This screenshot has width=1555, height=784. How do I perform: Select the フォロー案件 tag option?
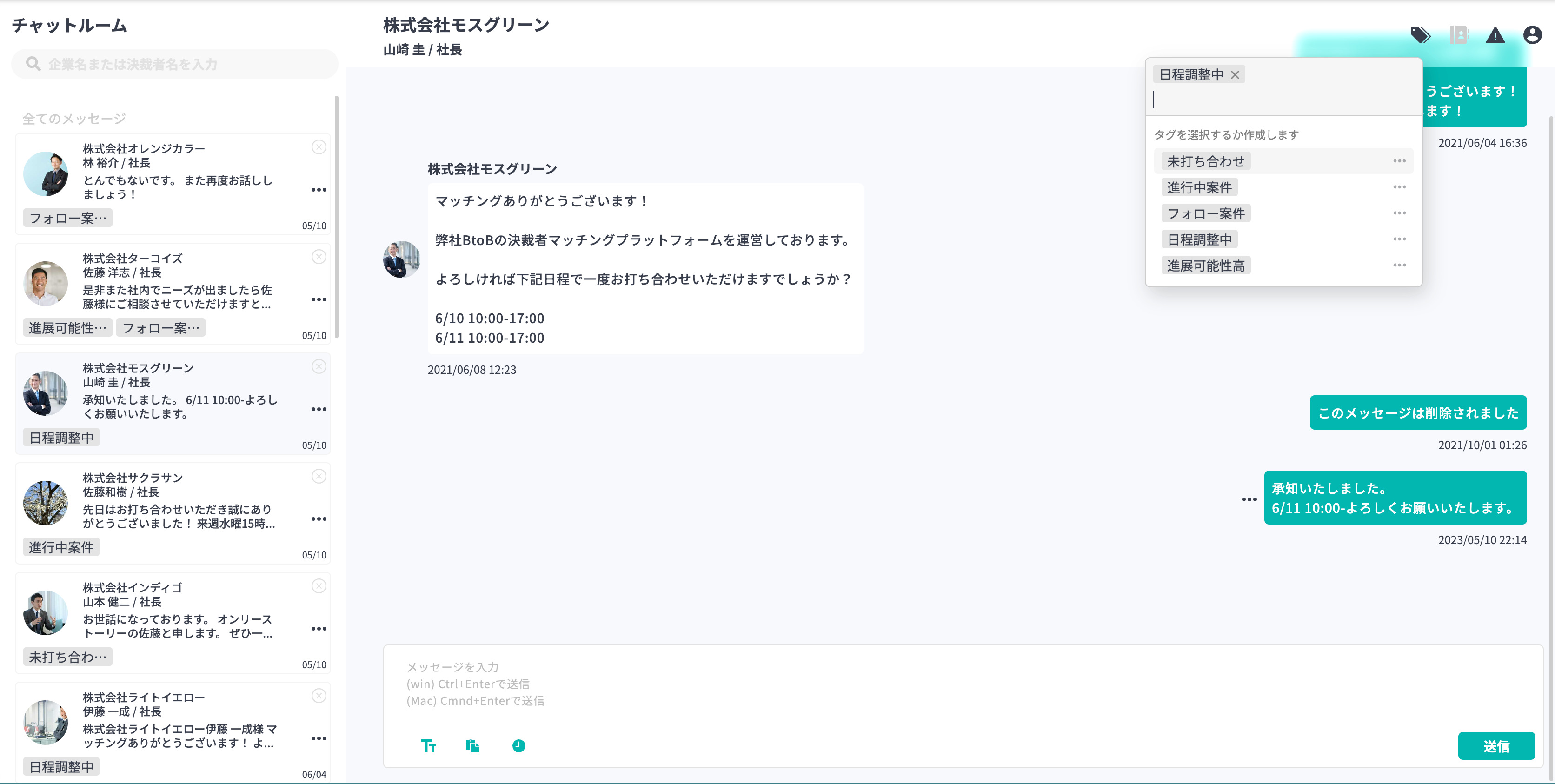coord(1205,213)
